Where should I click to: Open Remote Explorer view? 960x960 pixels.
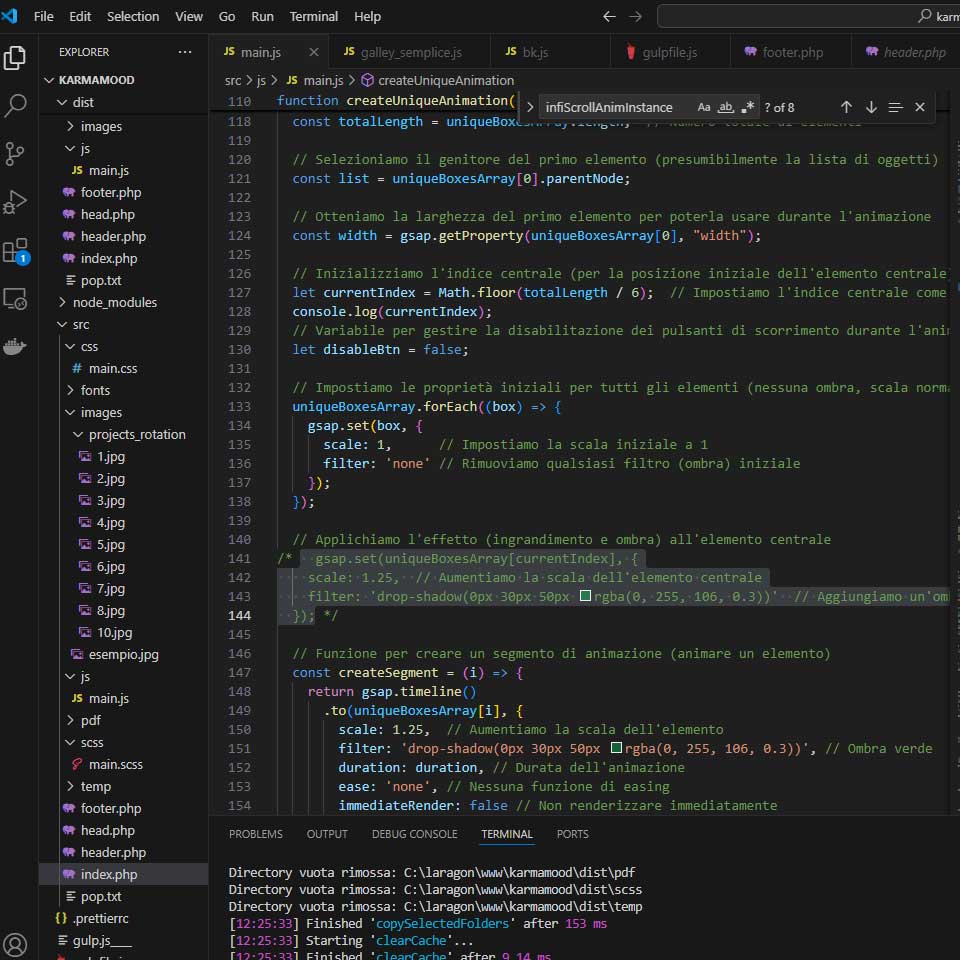point(15,298)
